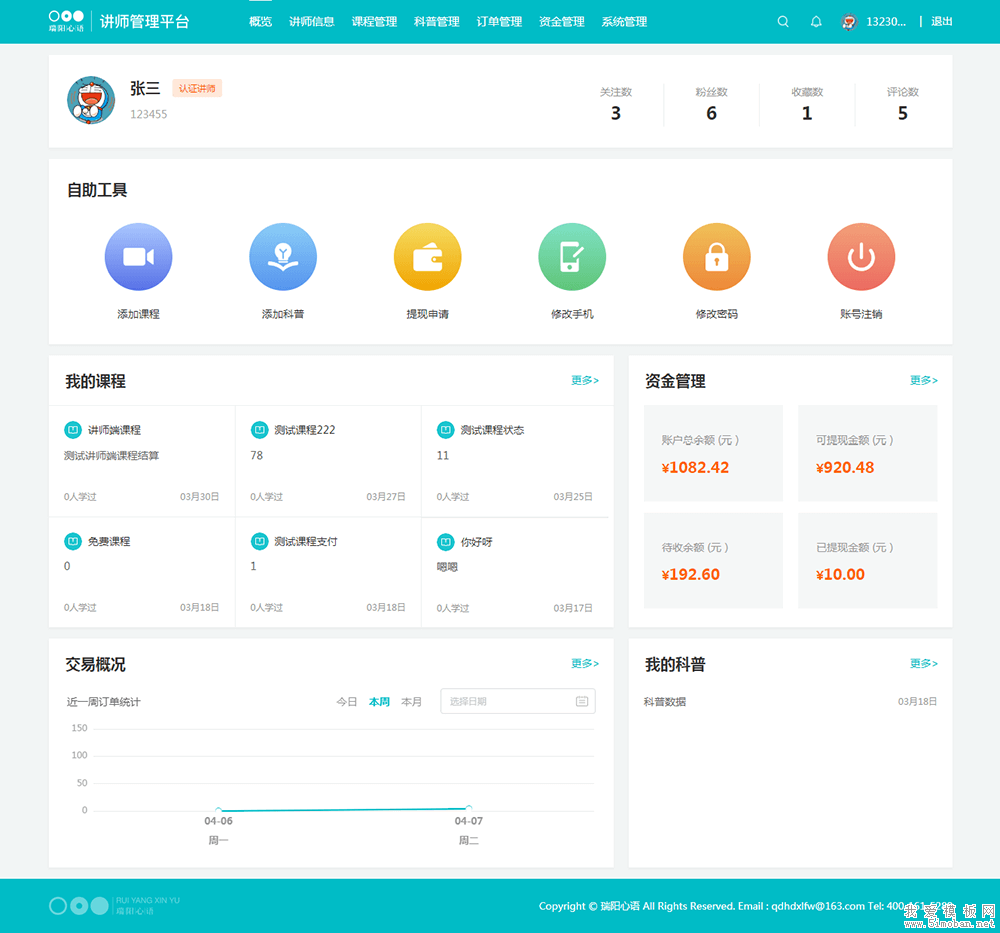Click the 退出 logout link
This screenshot has width=1000, height=933.
tap(942, 22)
